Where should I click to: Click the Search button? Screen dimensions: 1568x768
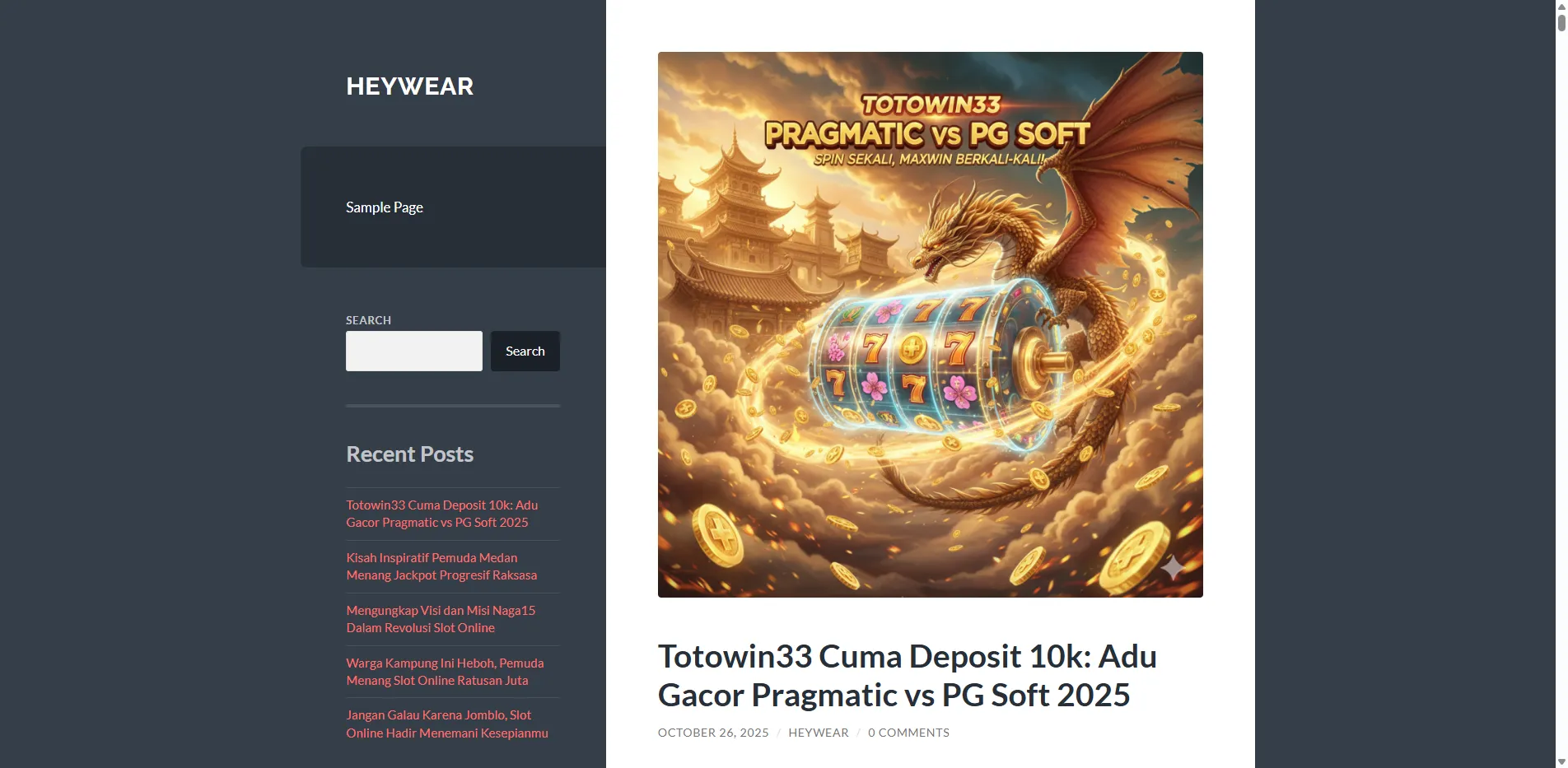point(525,351)
